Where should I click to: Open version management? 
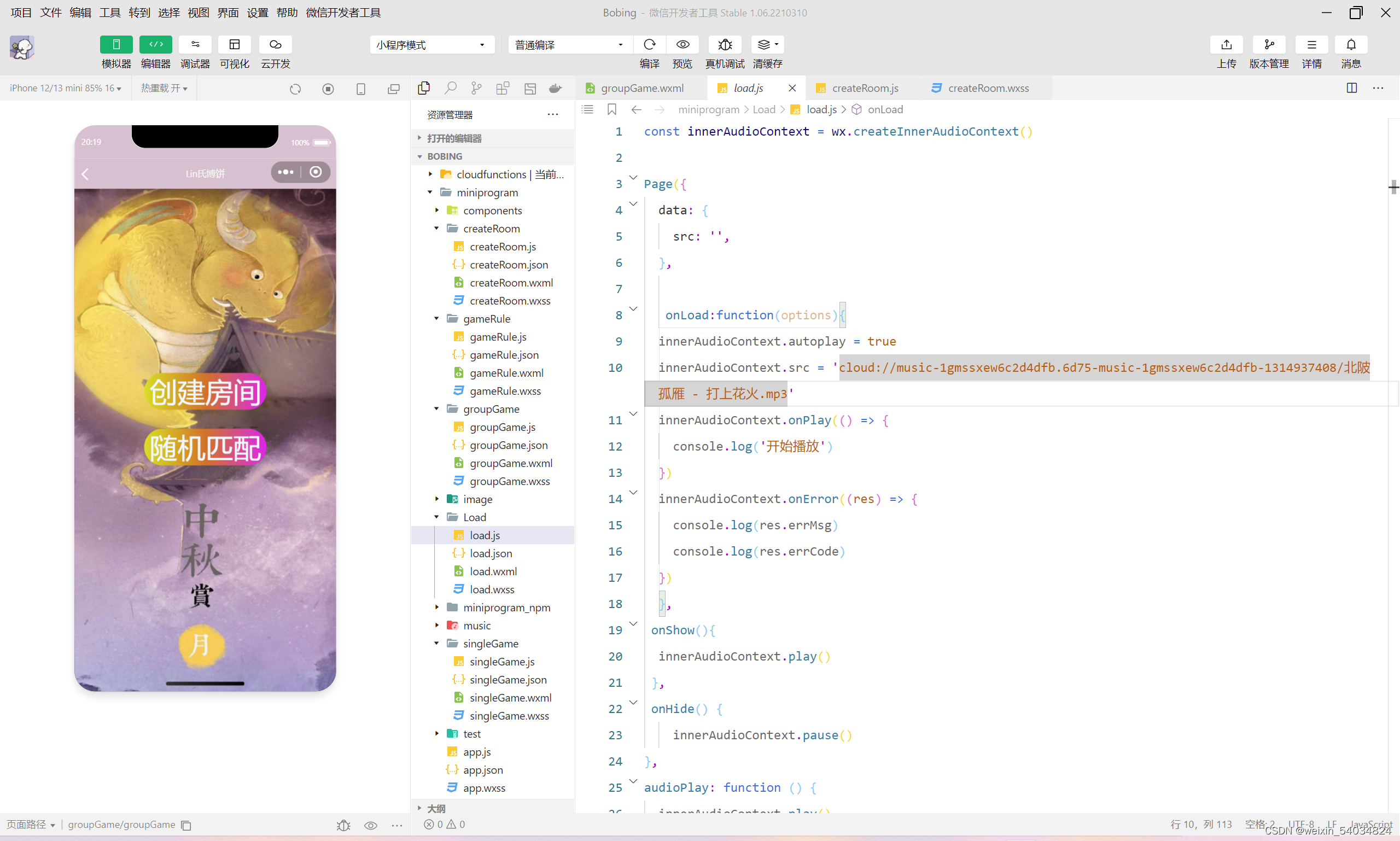[1269, 44]
